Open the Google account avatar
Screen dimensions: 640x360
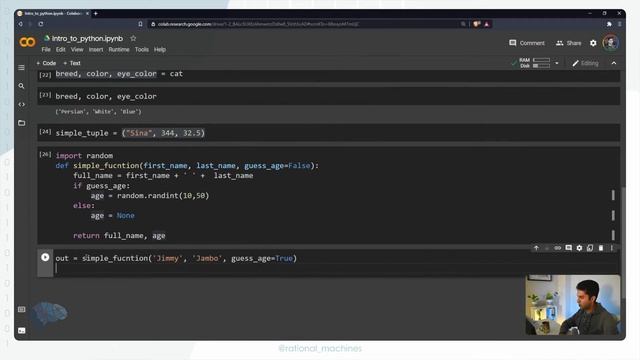(611, 42)
